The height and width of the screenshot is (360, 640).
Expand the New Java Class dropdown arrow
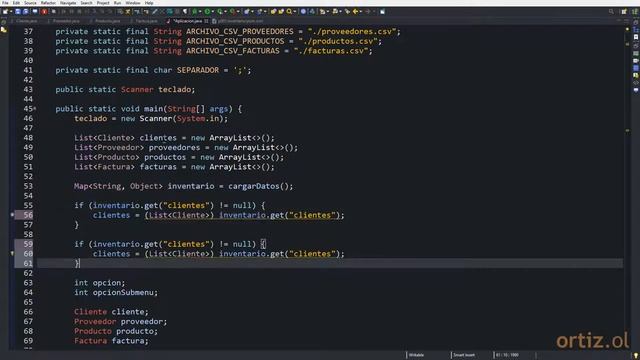(265, 11)
